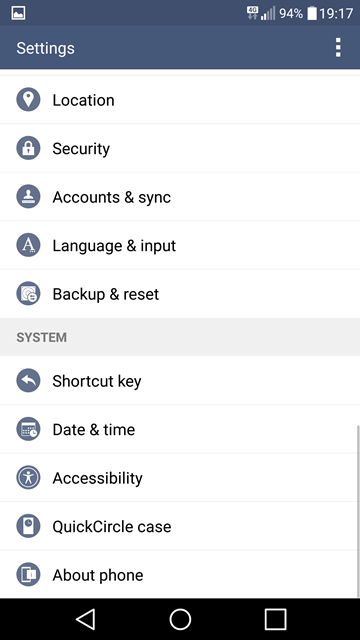Tap the image notification icon in status bar
The height and width of the screenshot is (640, 360).
pos(18,13)
